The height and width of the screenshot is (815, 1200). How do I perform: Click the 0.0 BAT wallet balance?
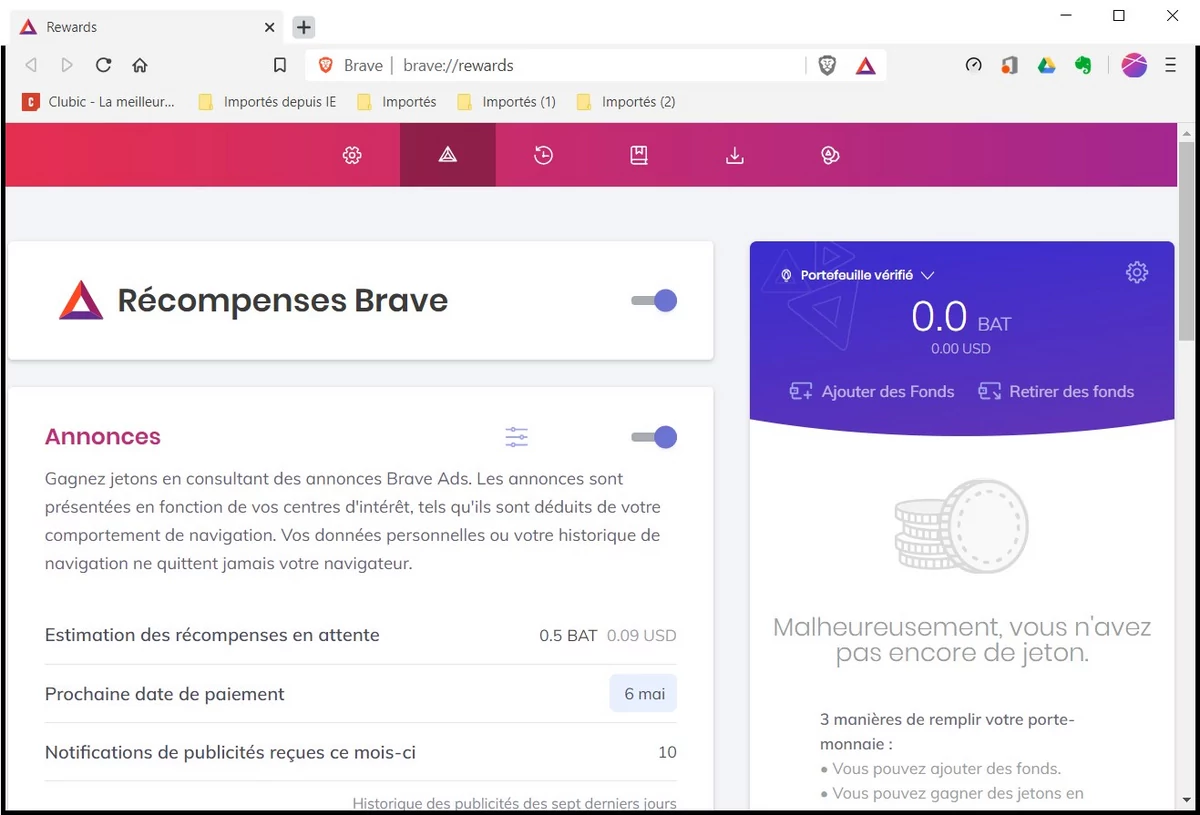(961, 318)
